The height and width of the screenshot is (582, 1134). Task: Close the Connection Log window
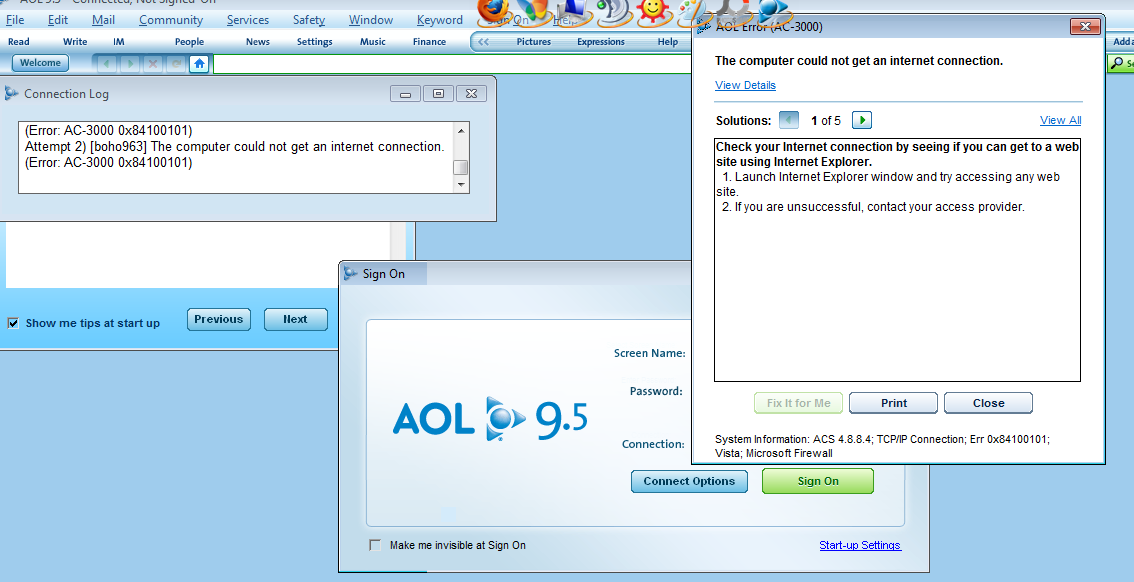pyautogui.click(x=472, y=93)
